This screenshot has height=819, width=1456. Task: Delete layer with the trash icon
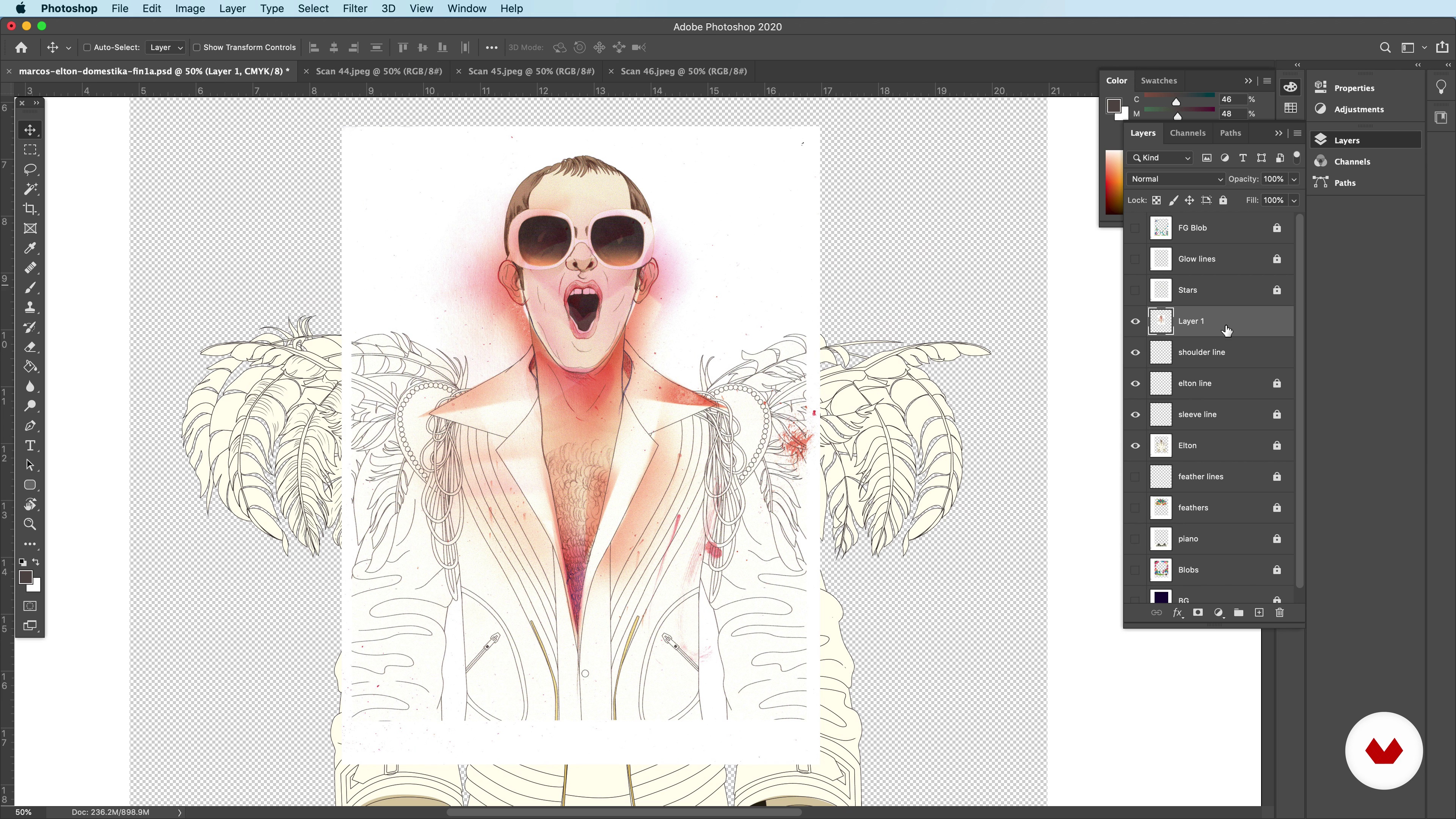click(x=1280, y=613)
